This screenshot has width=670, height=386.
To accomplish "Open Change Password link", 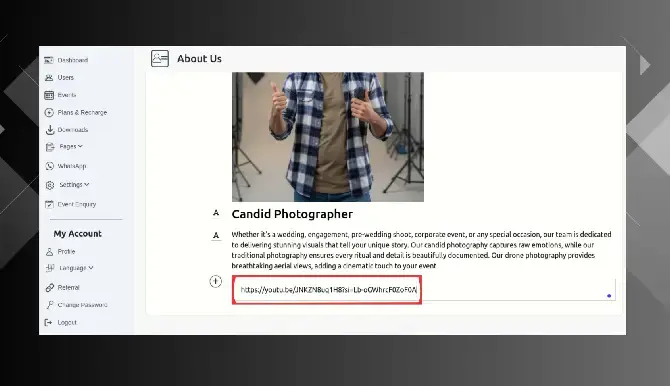I will (x=82, y=305).
